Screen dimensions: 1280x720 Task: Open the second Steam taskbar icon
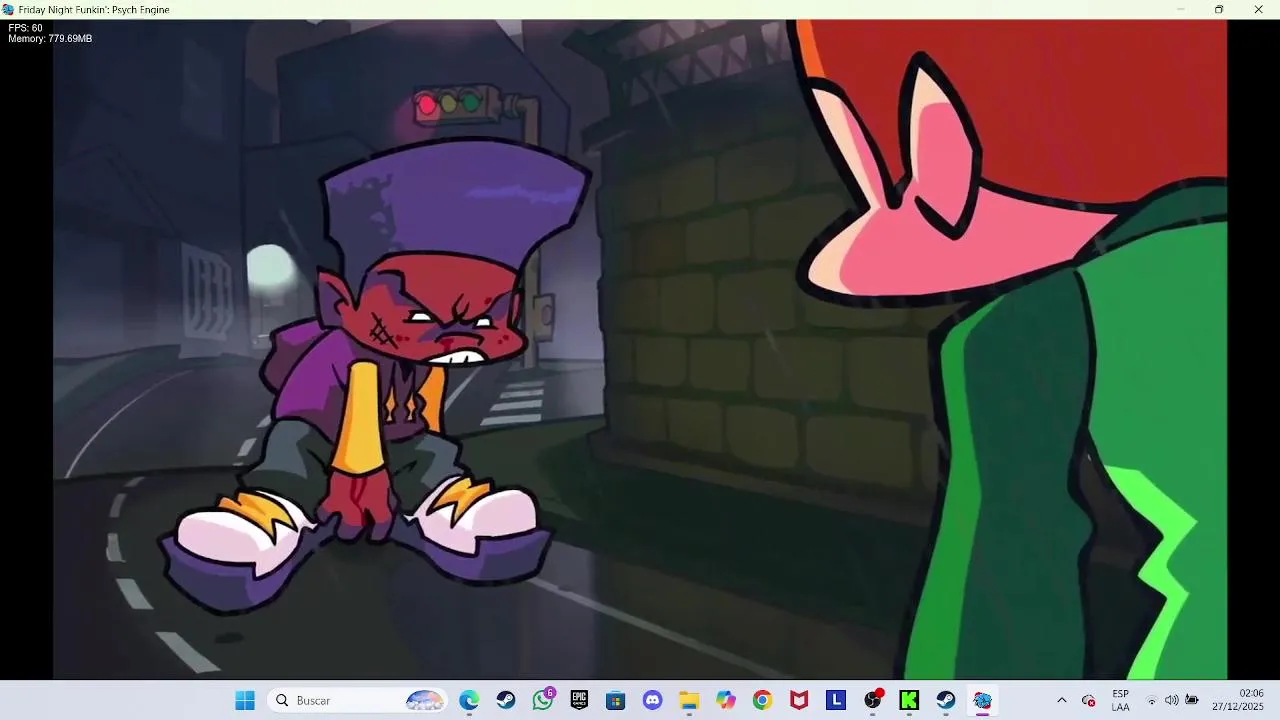(946, 700)
